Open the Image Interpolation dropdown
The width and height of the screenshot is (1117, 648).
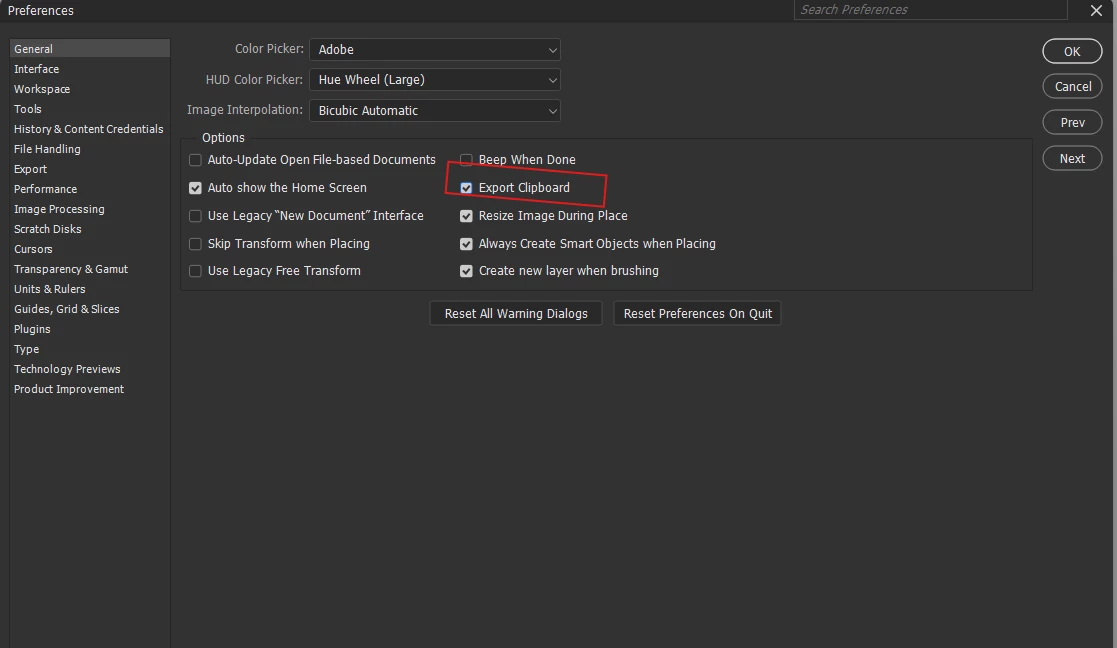pos(435,110)
